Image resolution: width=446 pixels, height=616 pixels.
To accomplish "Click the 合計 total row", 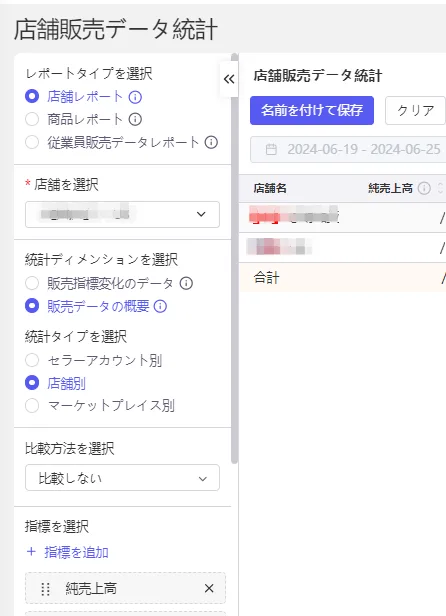I will click(x=342, y=278).
